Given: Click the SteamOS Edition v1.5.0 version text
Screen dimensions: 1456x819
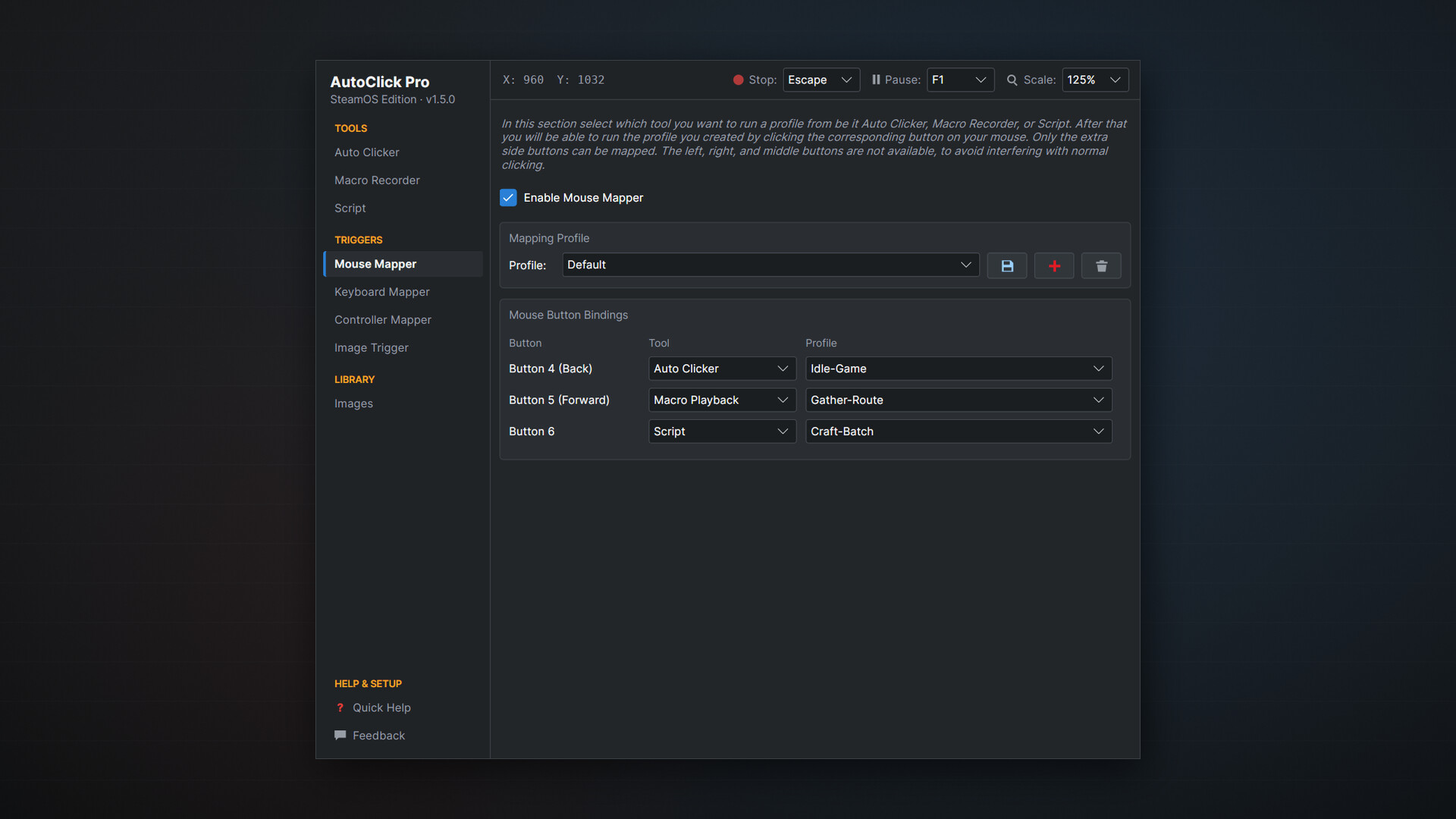Looking at the screenshot, I should tap(392, 99).
